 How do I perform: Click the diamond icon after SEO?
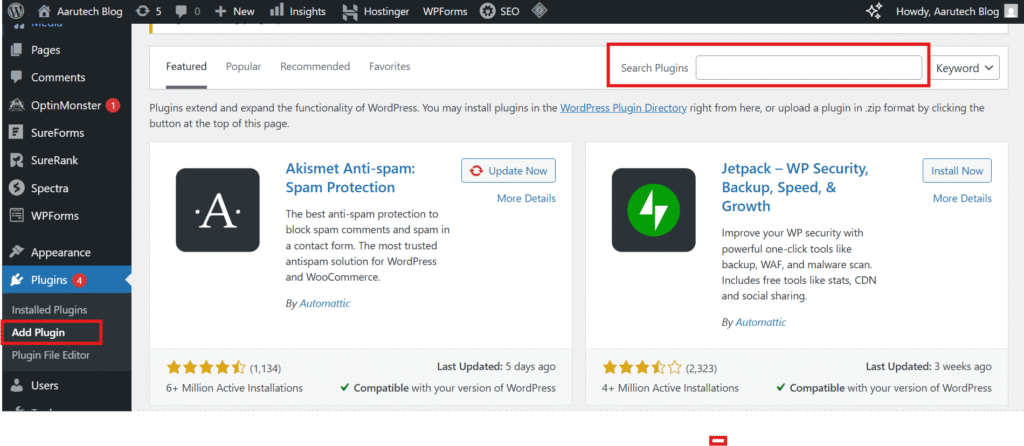pos(539,10)
